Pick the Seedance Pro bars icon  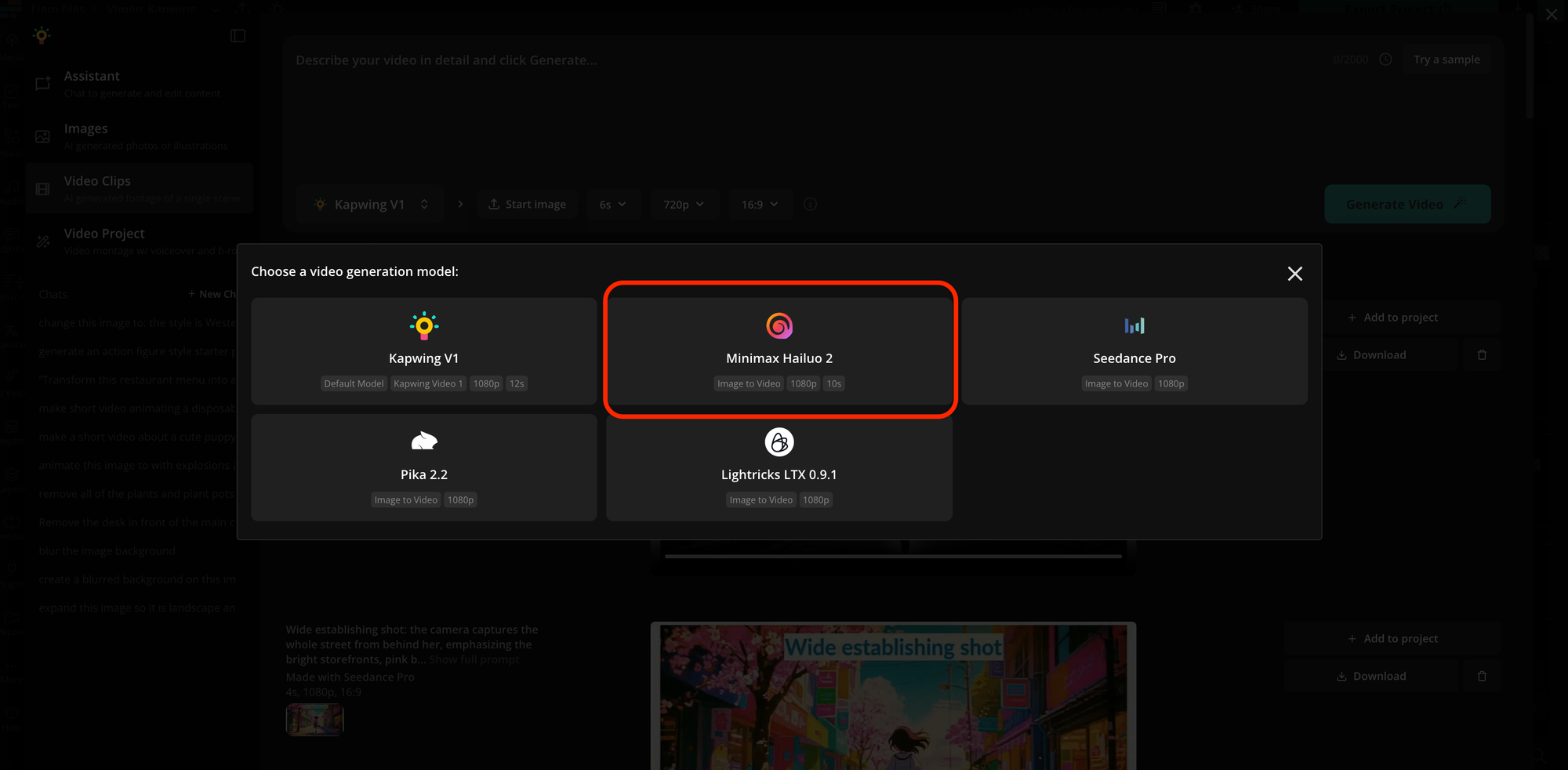click(1134, 325)
